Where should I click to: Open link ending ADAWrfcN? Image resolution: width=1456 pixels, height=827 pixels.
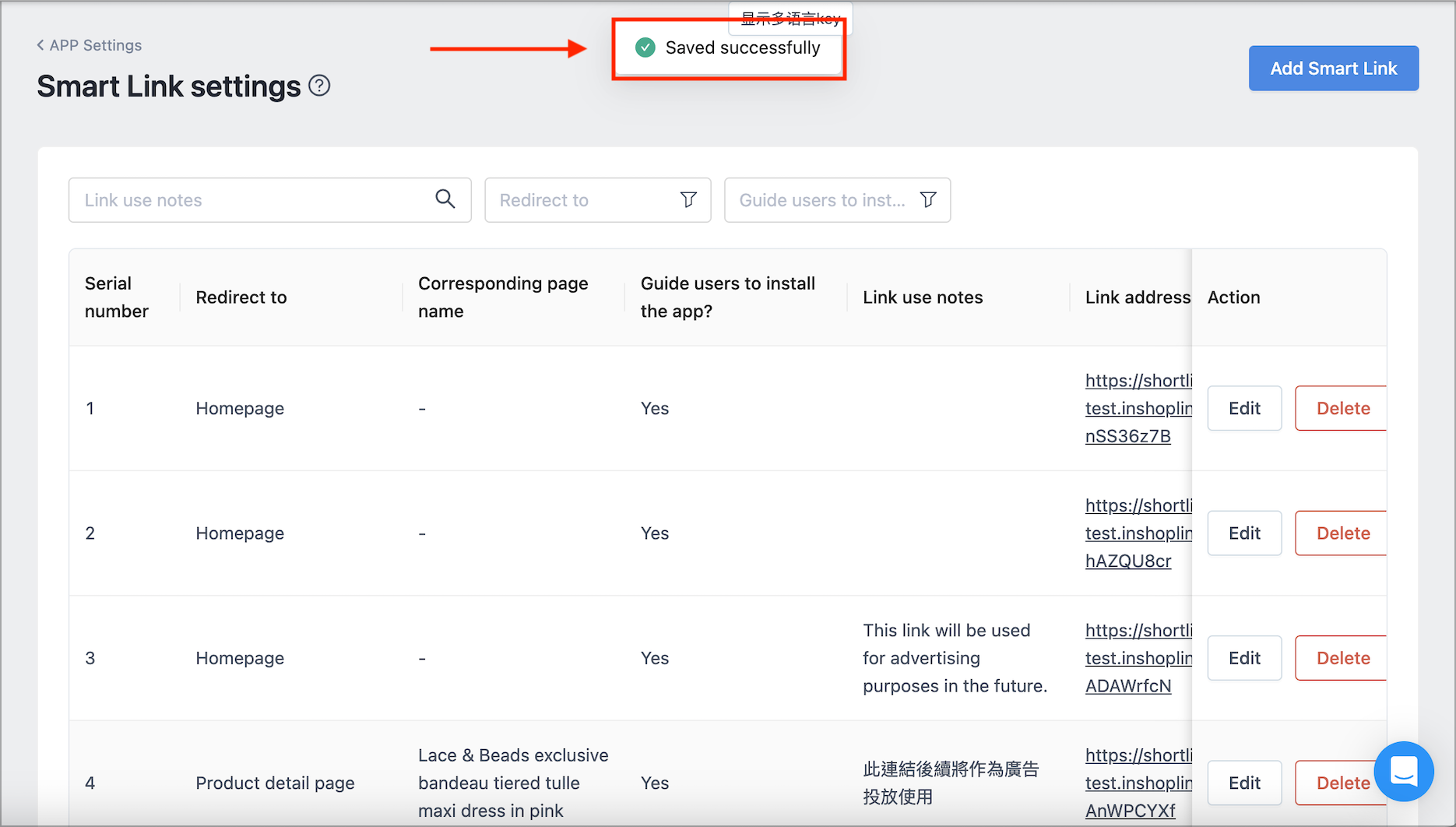click(x=1138, y=658)
